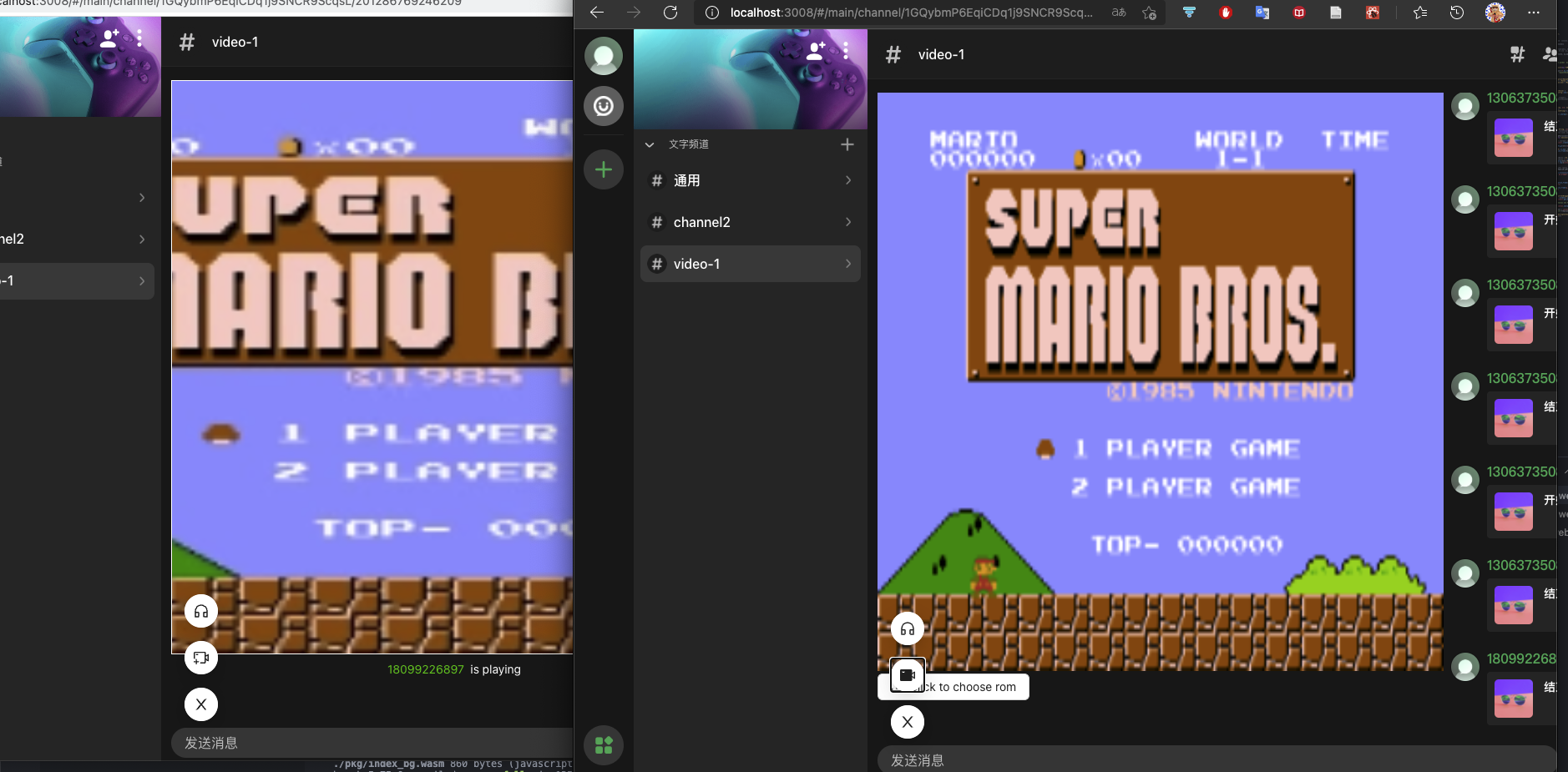Open avatar beside 180992268 message
1568x772 pixels.
click(1465, 667)
